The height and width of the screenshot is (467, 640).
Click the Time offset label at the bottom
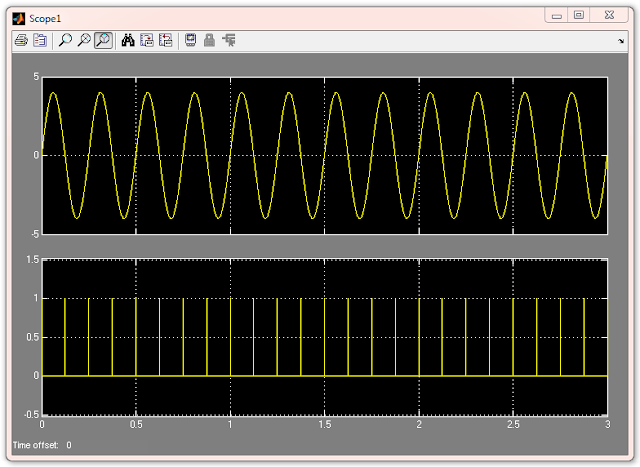[x=36, y=445]
